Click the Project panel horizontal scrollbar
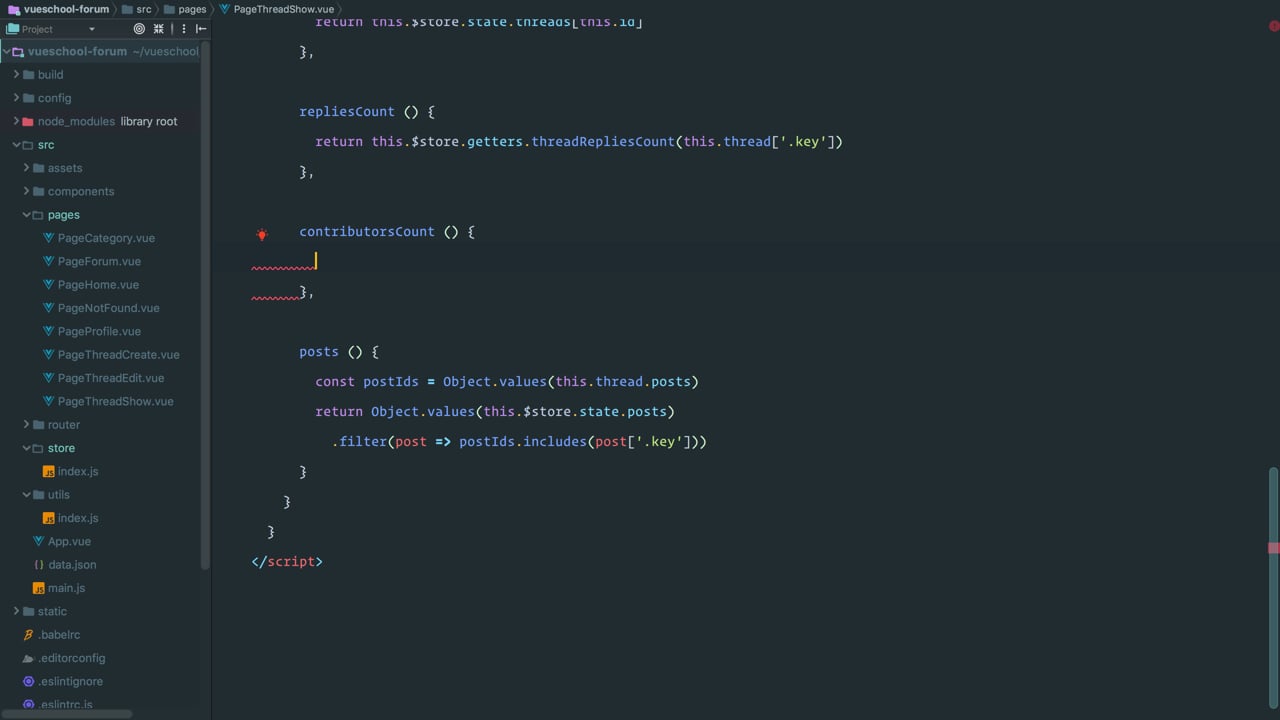 click(66, 714)
